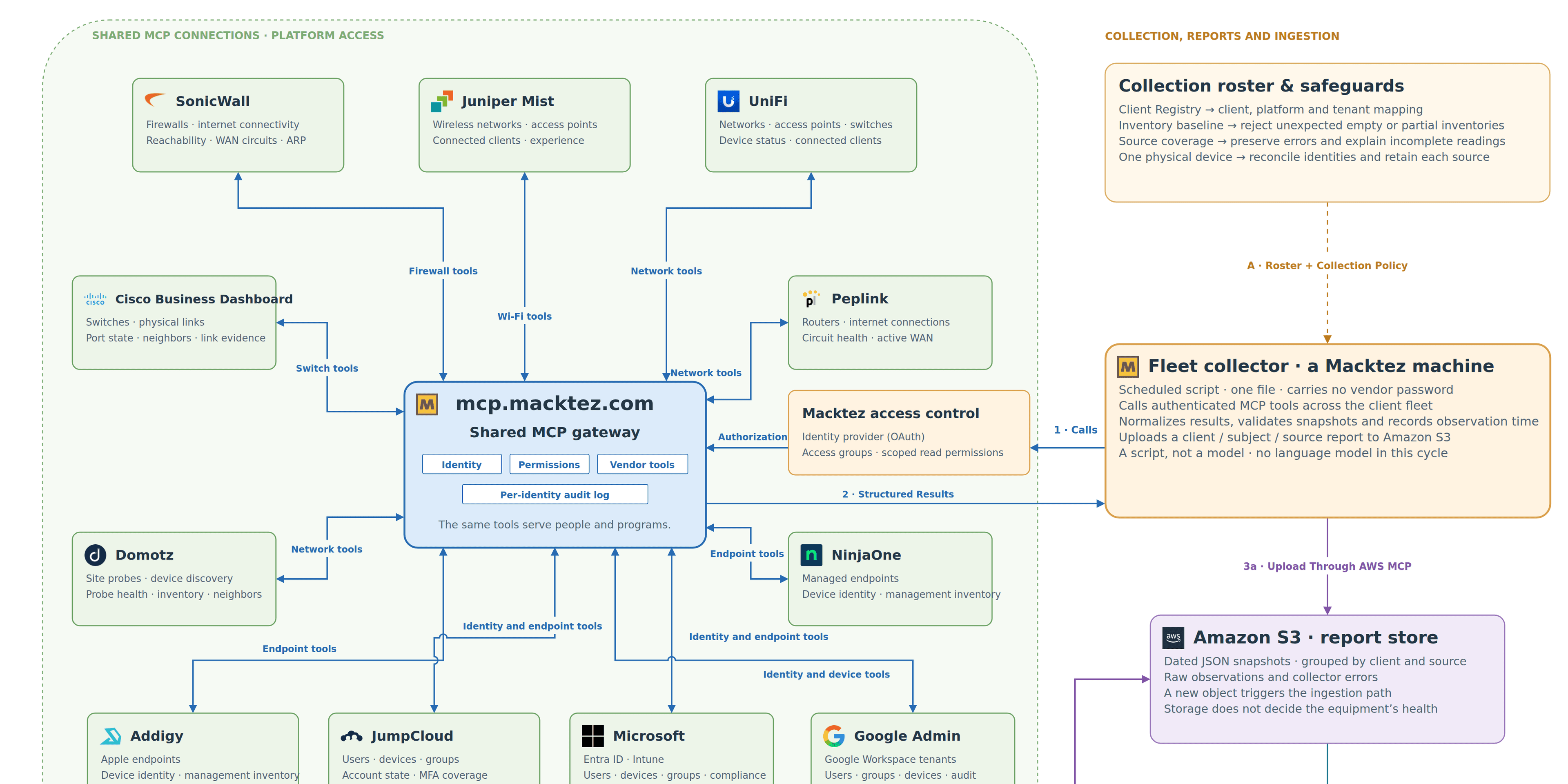
Task: Click the AWS logo icon
Action: [1173, 637]
